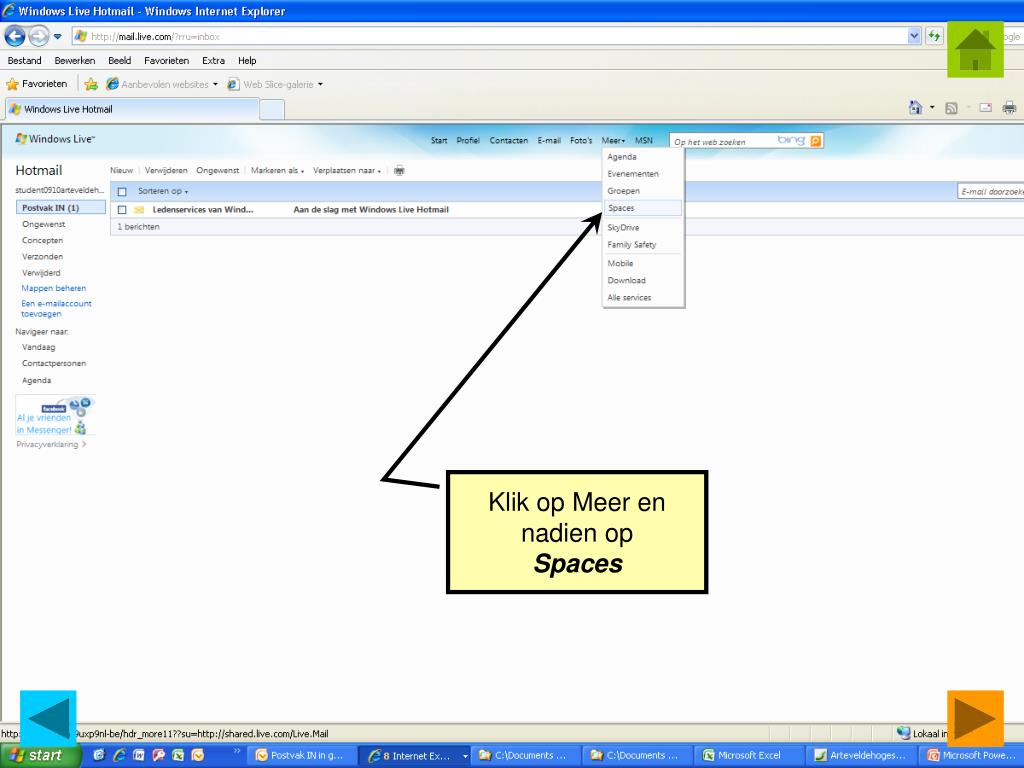Click the print toolbar icon
The width and height of the screenshot is (1024, 768).
click(x=1009, y=108)
